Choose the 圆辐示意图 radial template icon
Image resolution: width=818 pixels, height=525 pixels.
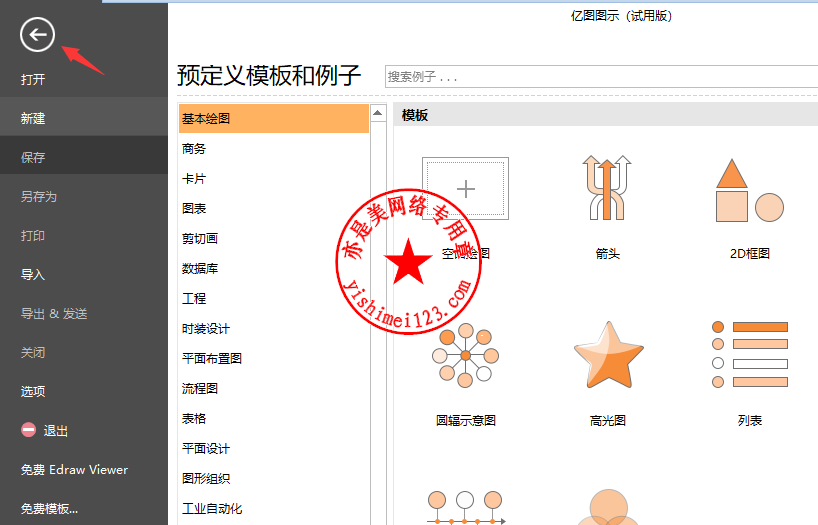(x=465, y=355)
